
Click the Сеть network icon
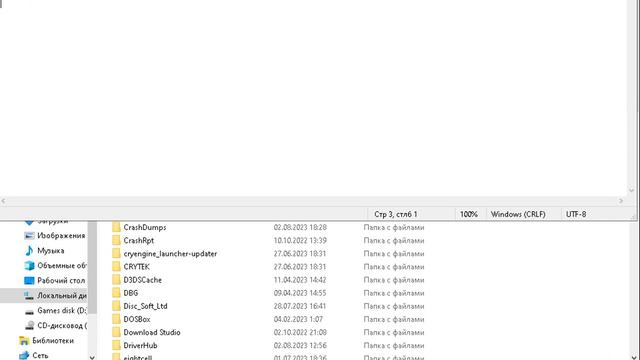pyautogui.click(x=24, y=355)
